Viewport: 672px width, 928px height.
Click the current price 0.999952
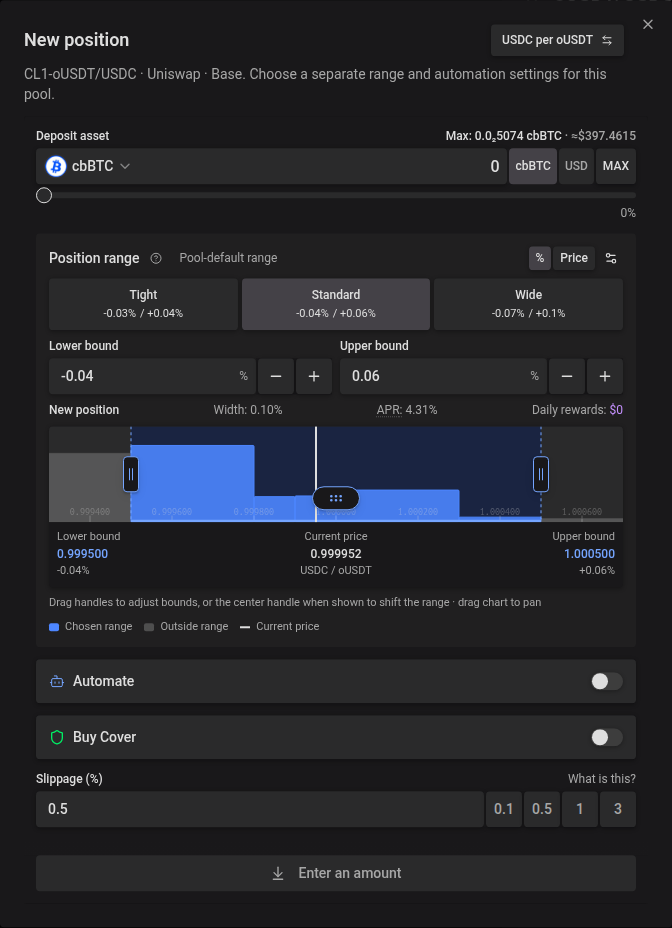336,554
